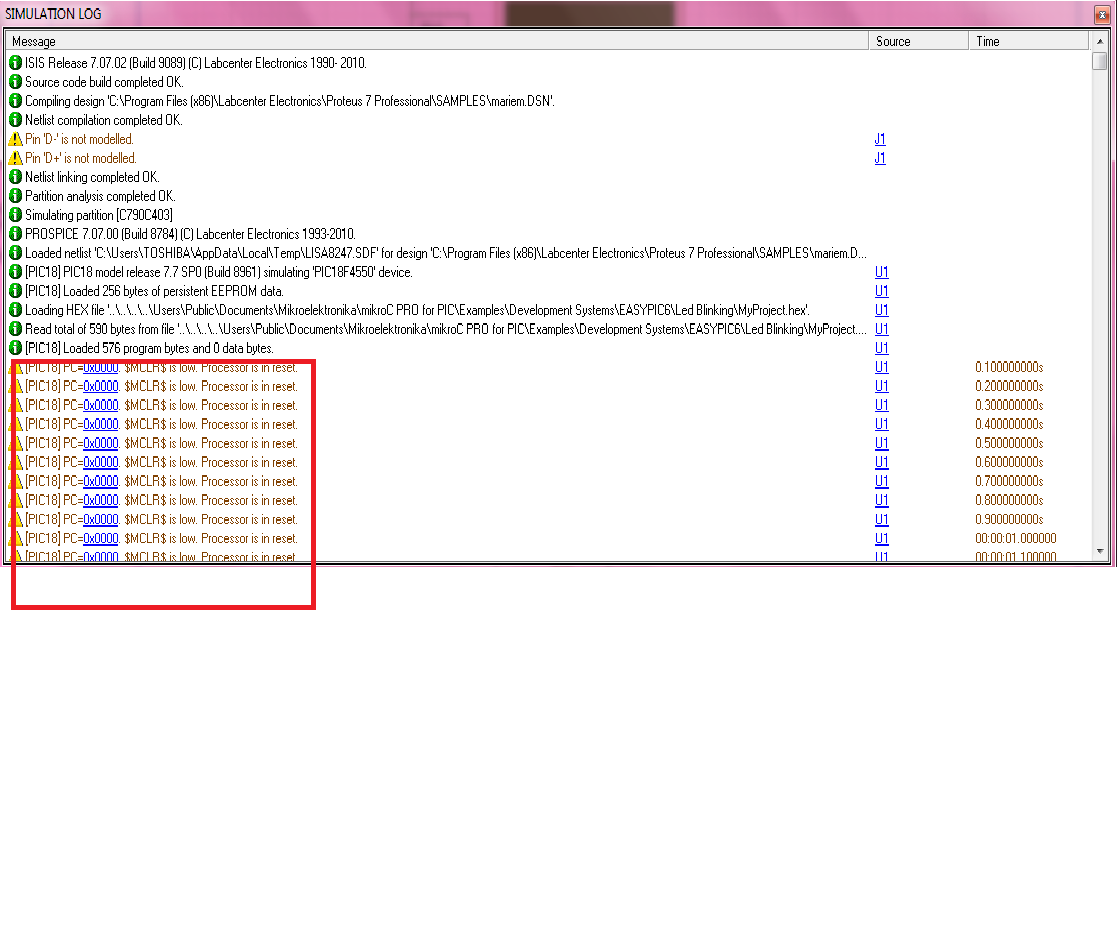The height and width of the screenshot is (948, 1117).
Task: Open U1 link for Read total of 590 bytes row
Action: coord(881,329)
